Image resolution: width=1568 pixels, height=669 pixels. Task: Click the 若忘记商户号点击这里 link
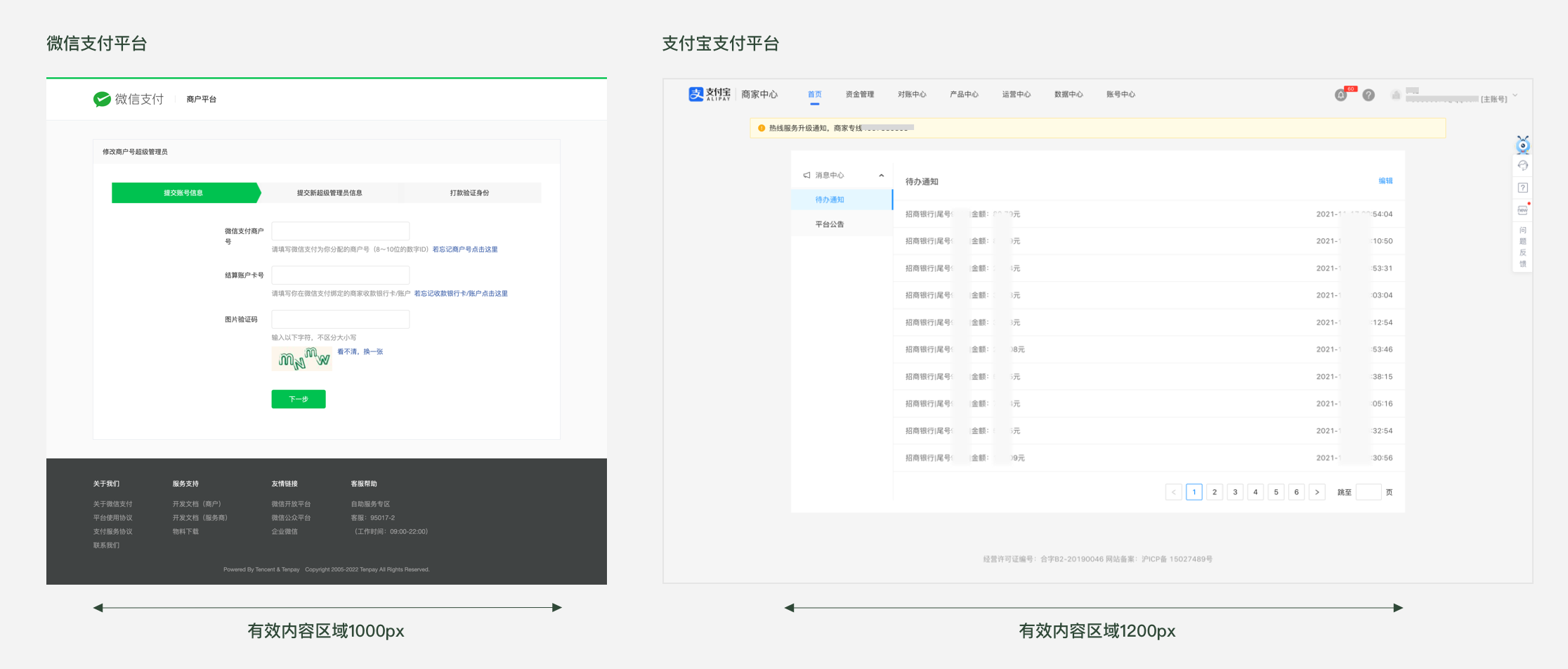click(x=465, y=249)
